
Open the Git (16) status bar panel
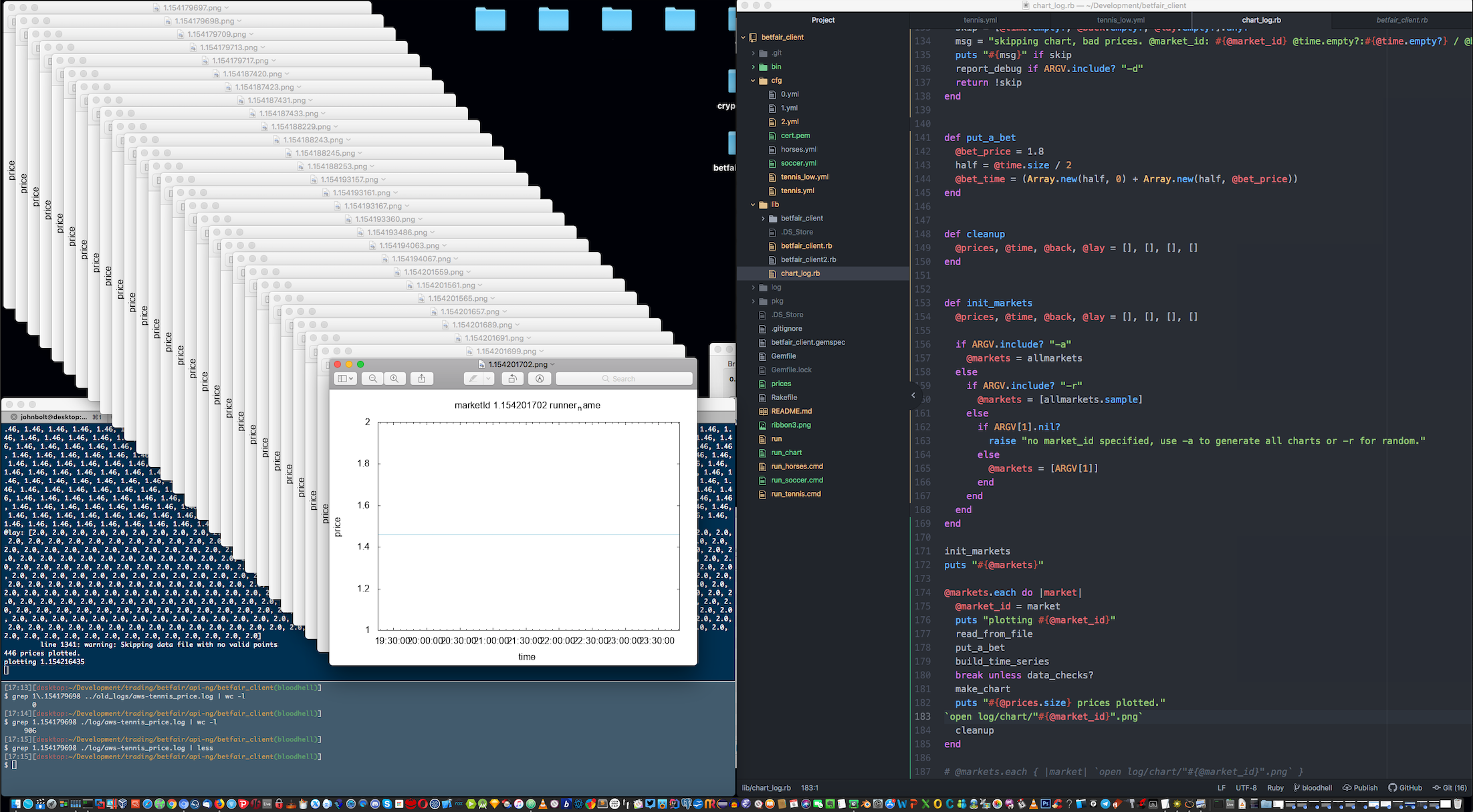1450,788
